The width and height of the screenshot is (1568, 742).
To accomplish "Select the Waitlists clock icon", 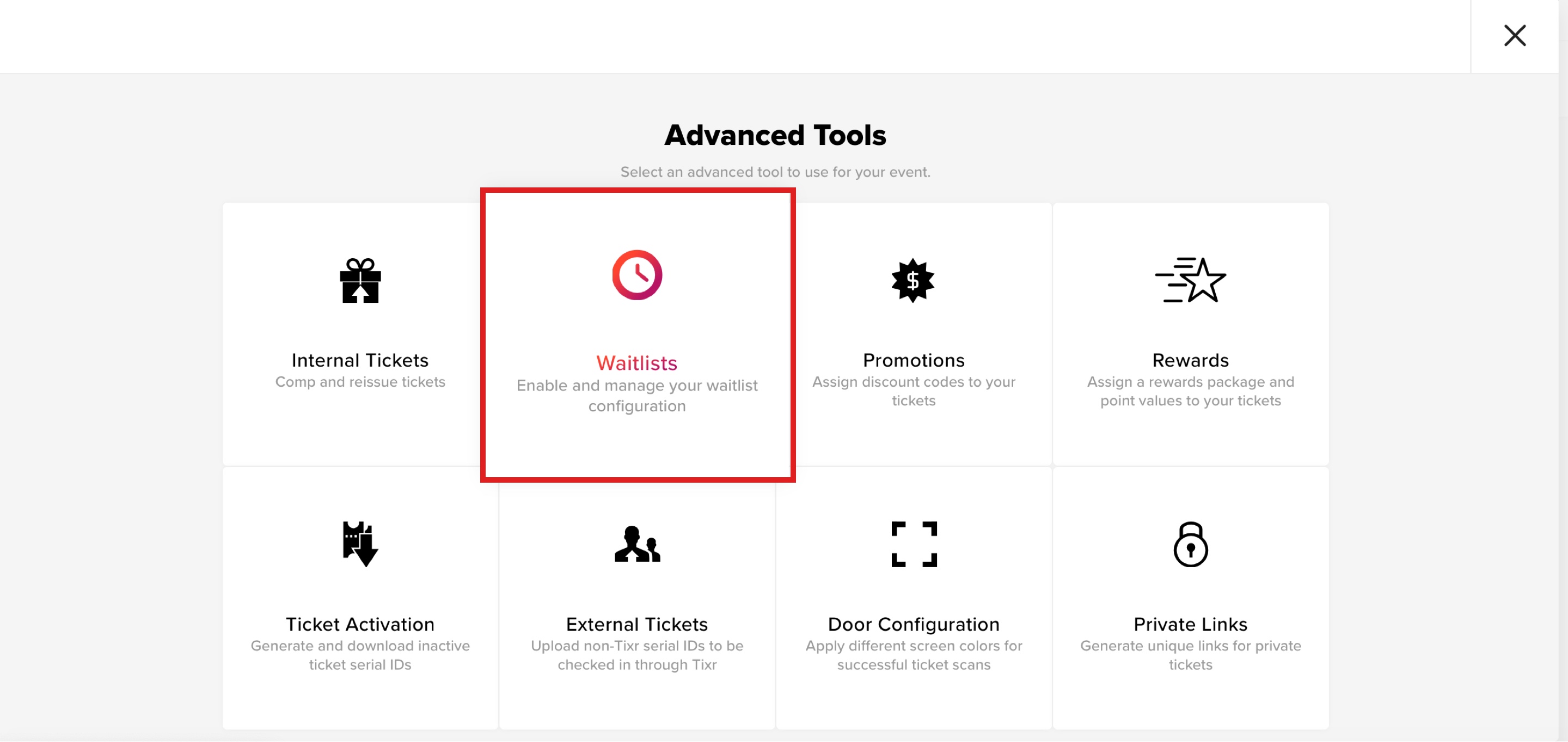I will [636, 275].
